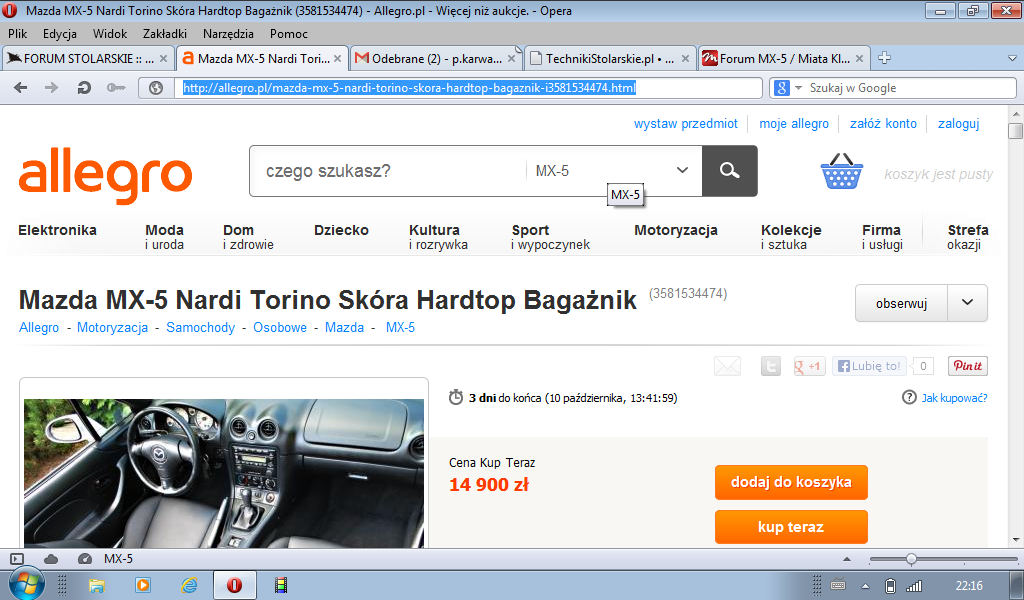Open the moje allegro link
Image resolution: width=1024 pixels, height=600 pixels.
[x=793, y=123]
